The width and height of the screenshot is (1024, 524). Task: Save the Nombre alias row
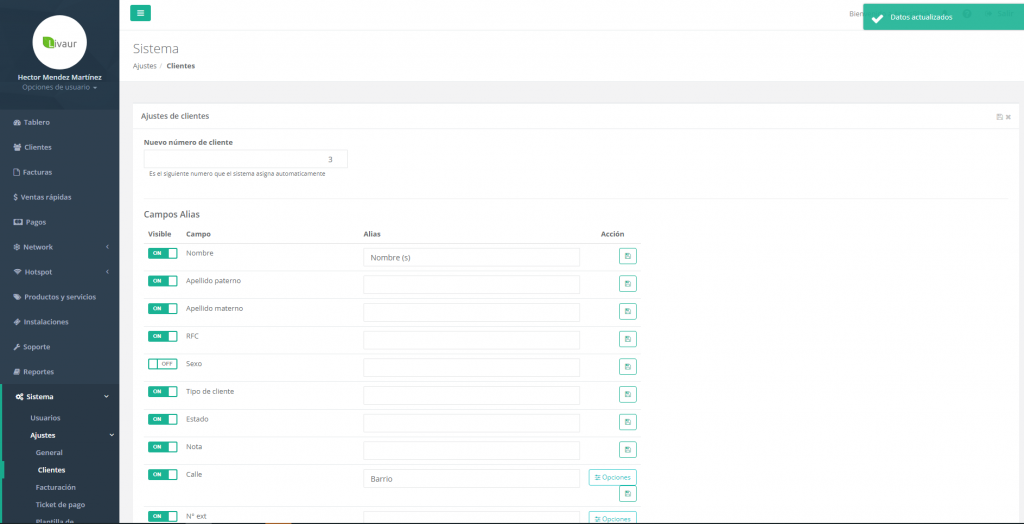point(628,256)
